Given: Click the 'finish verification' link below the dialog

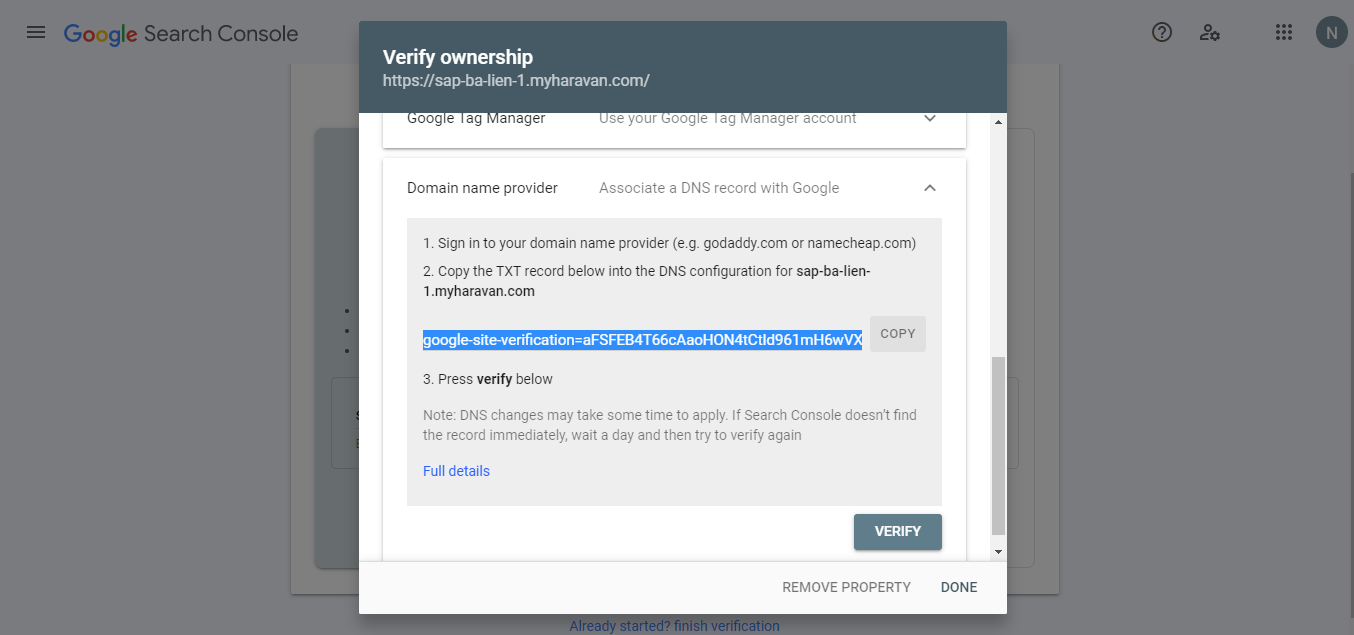Looking at the screenshot, I should pyautogui.click(x=727, y=626).
